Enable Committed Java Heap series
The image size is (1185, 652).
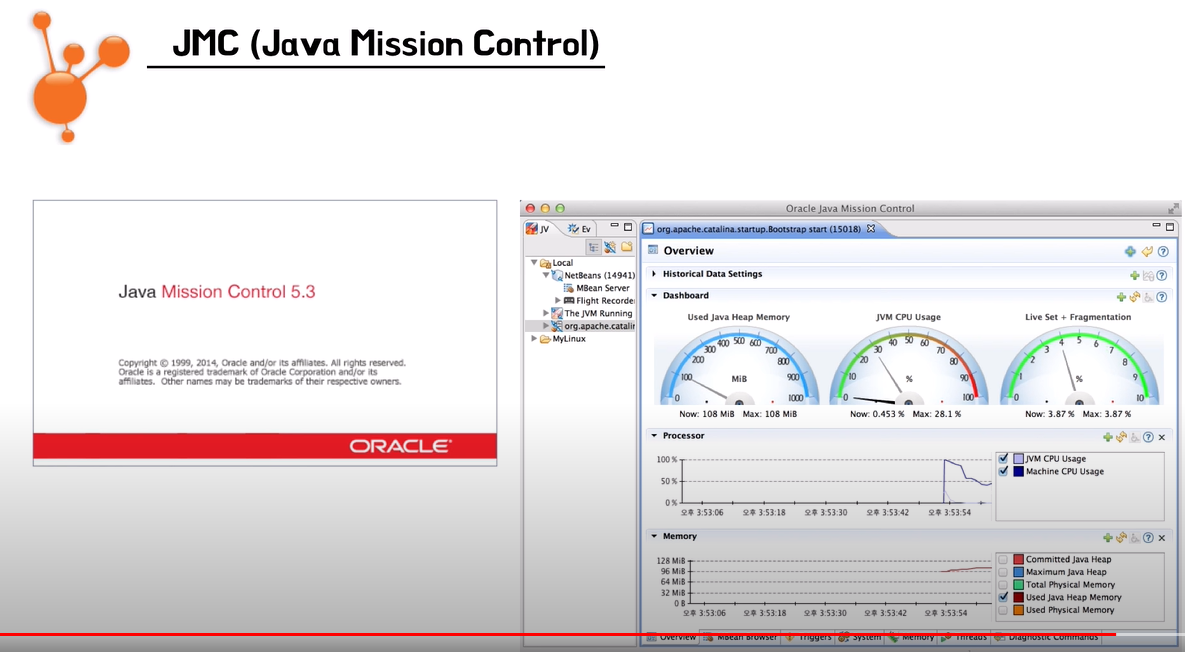pyautogui.click(x=1003, y=559)
